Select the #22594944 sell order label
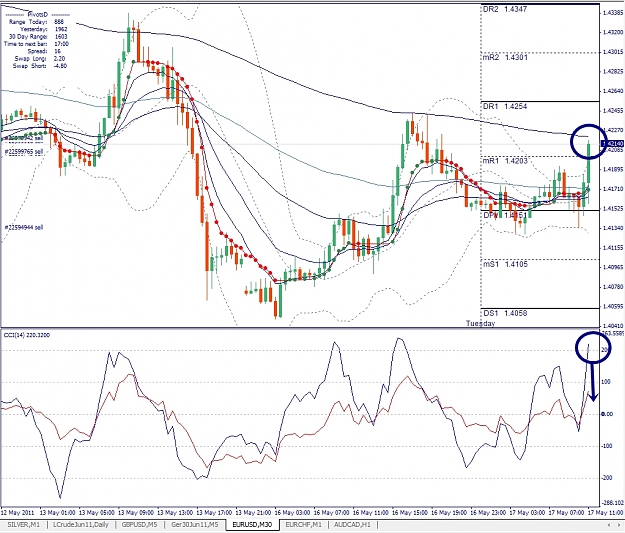 tap(23, 227)
